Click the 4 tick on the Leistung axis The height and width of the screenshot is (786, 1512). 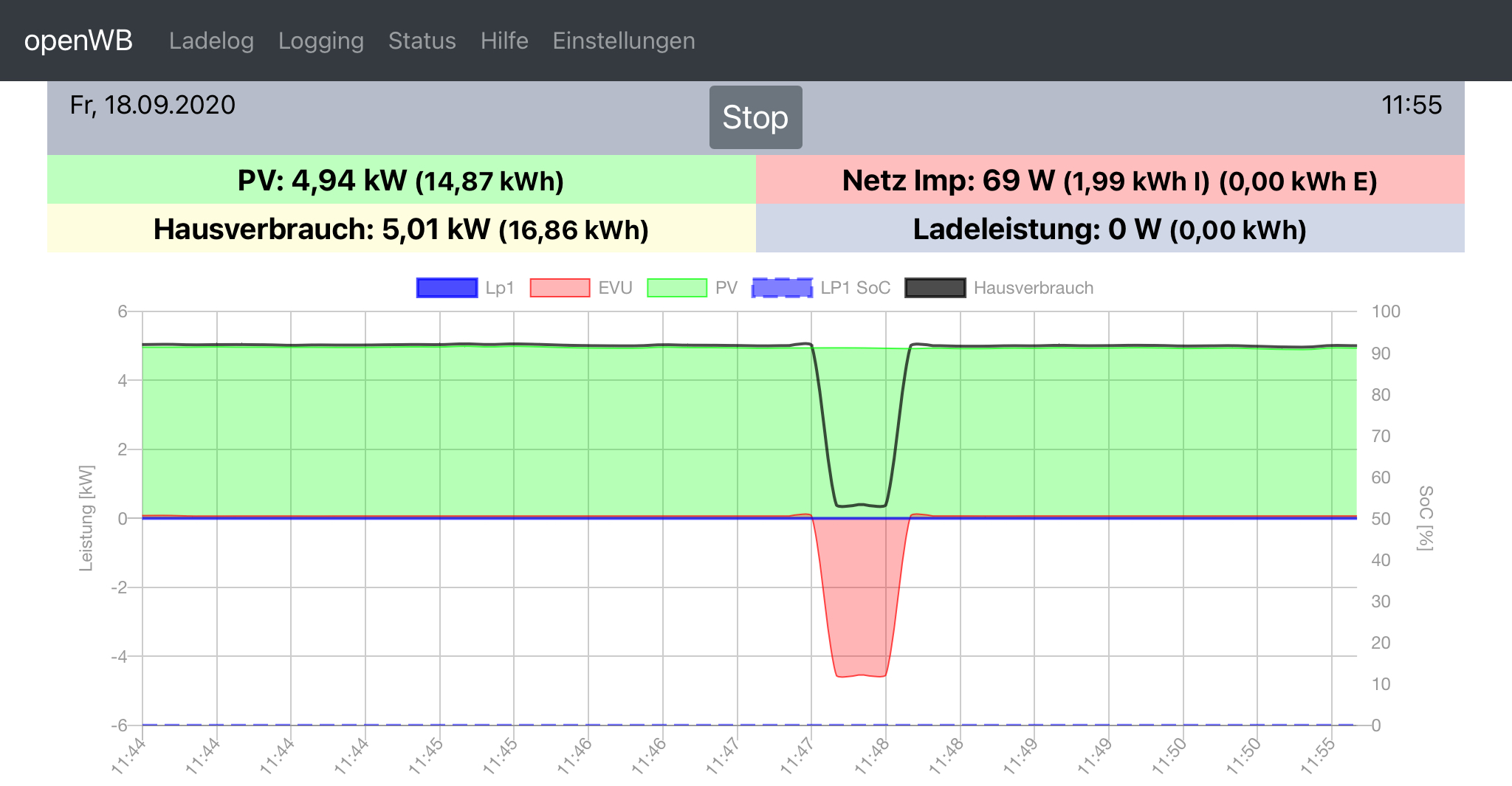(x=123, y=381)
